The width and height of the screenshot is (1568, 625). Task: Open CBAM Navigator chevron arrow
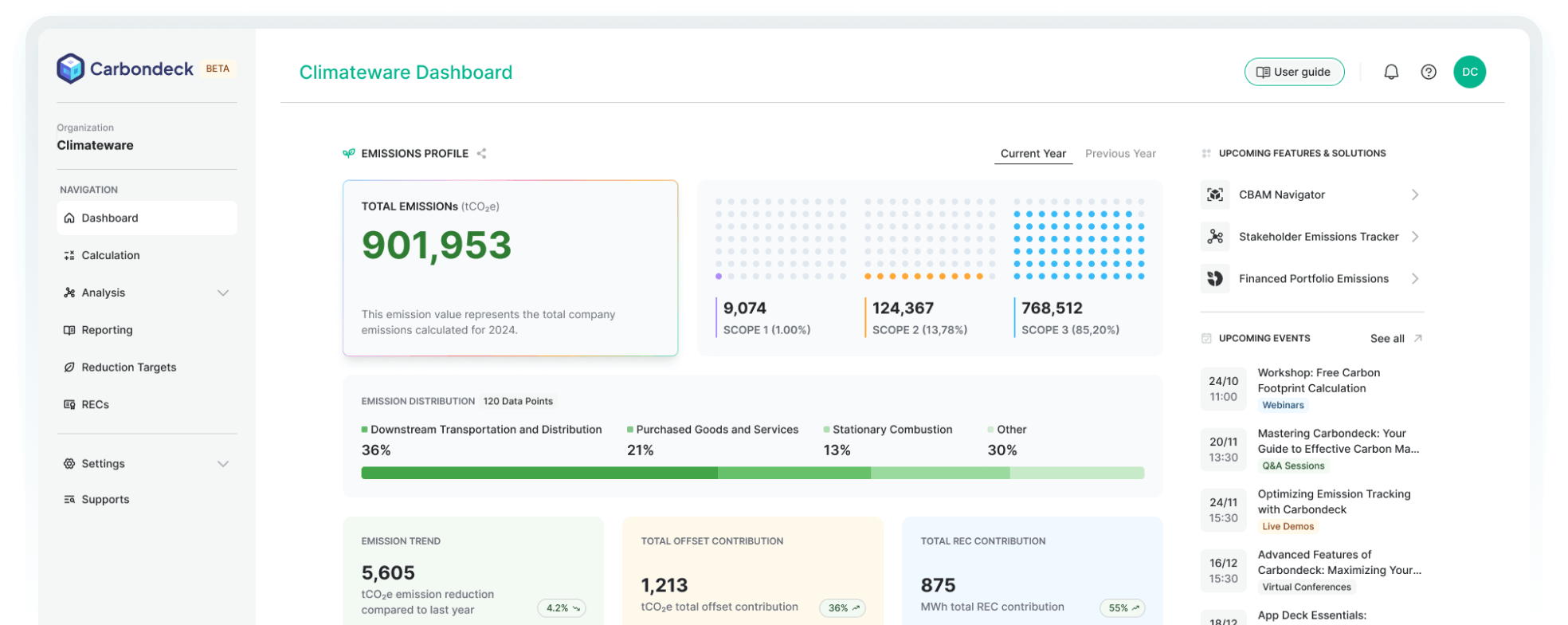pyautogui.click(x=1415, y=195)
